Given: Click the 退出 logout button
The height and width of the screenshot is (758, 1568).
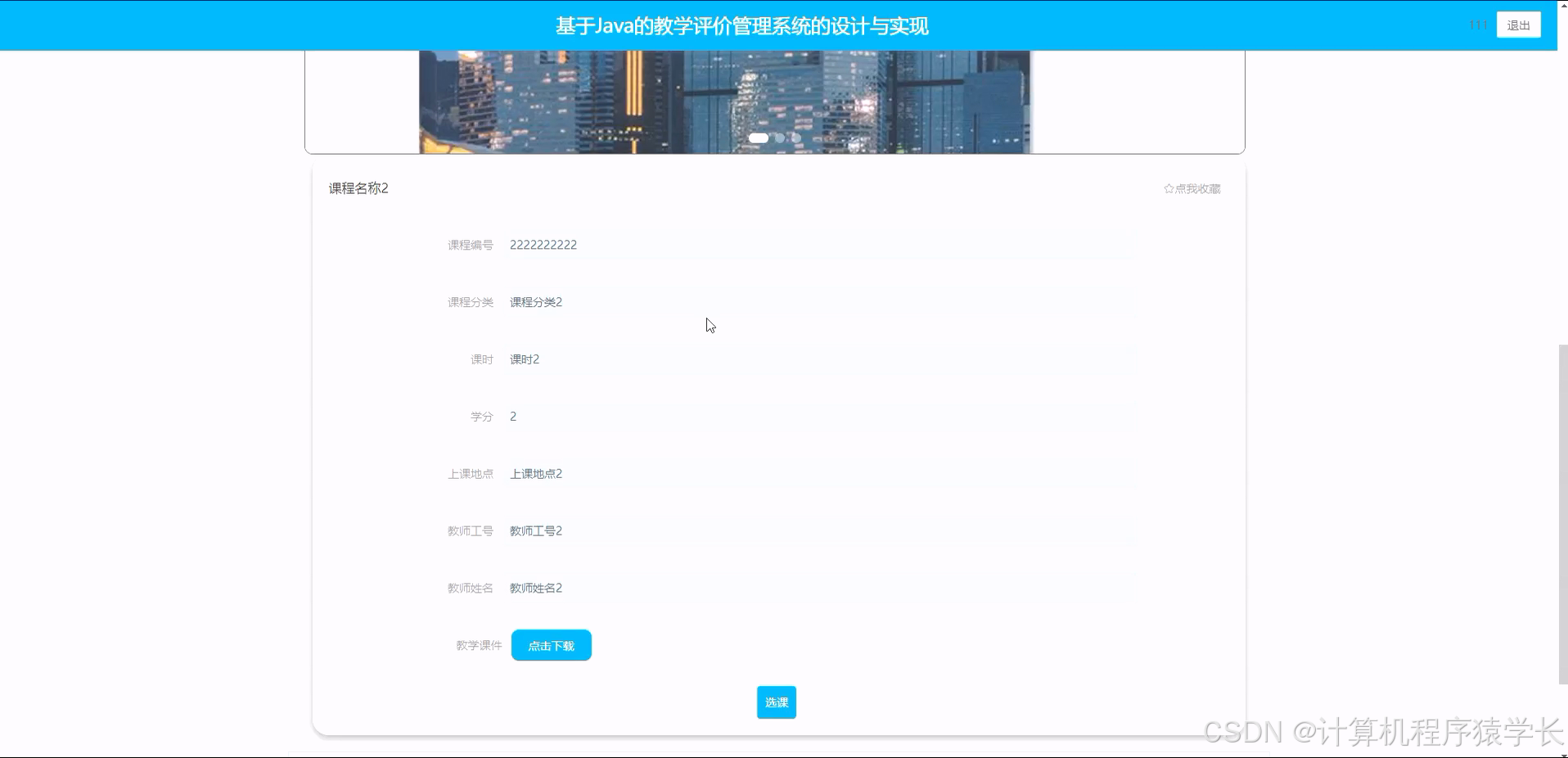Looking at the screenshot, I should click(1518, 25).
